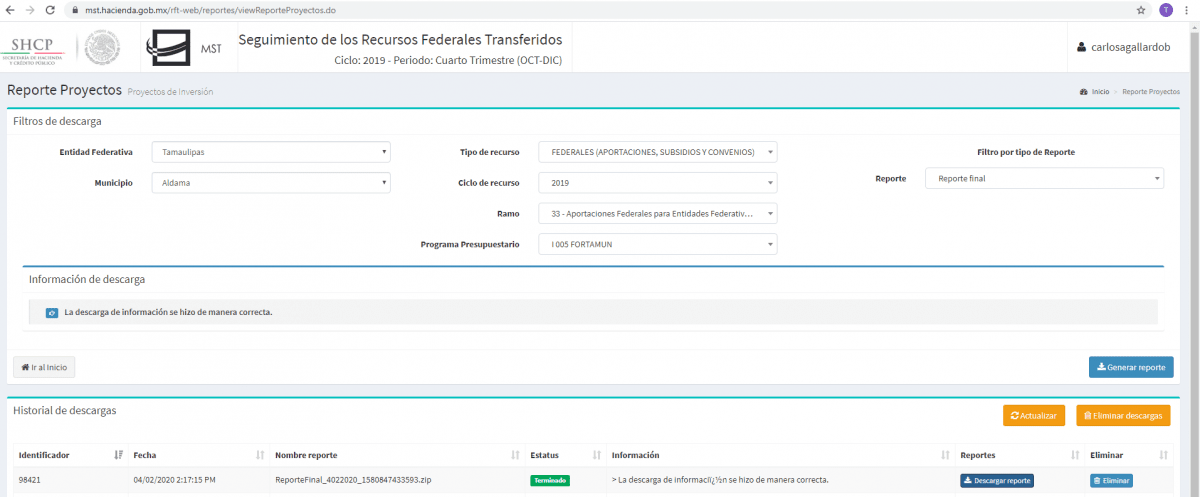Open the Entidad Federativa dropdown
Viewport: 1200px width, 497px height.
pos(270,152)
